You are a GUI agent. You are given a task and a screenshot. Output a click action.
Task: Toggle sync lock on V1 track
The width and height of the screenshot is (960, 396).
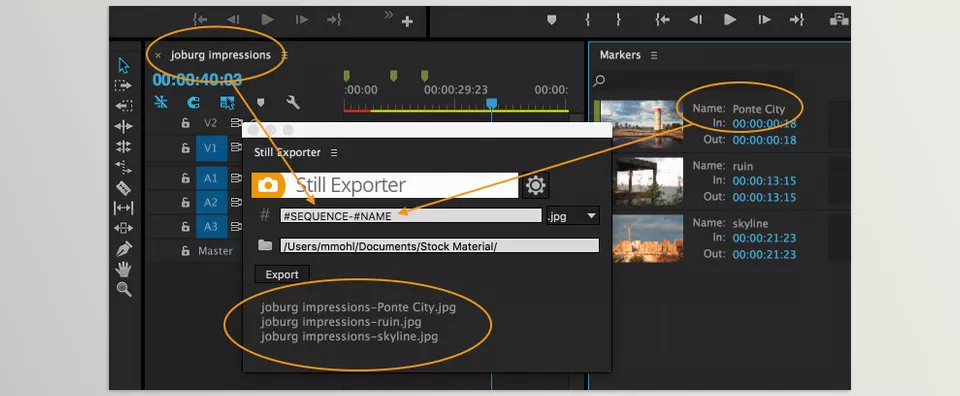coord(236,148)
